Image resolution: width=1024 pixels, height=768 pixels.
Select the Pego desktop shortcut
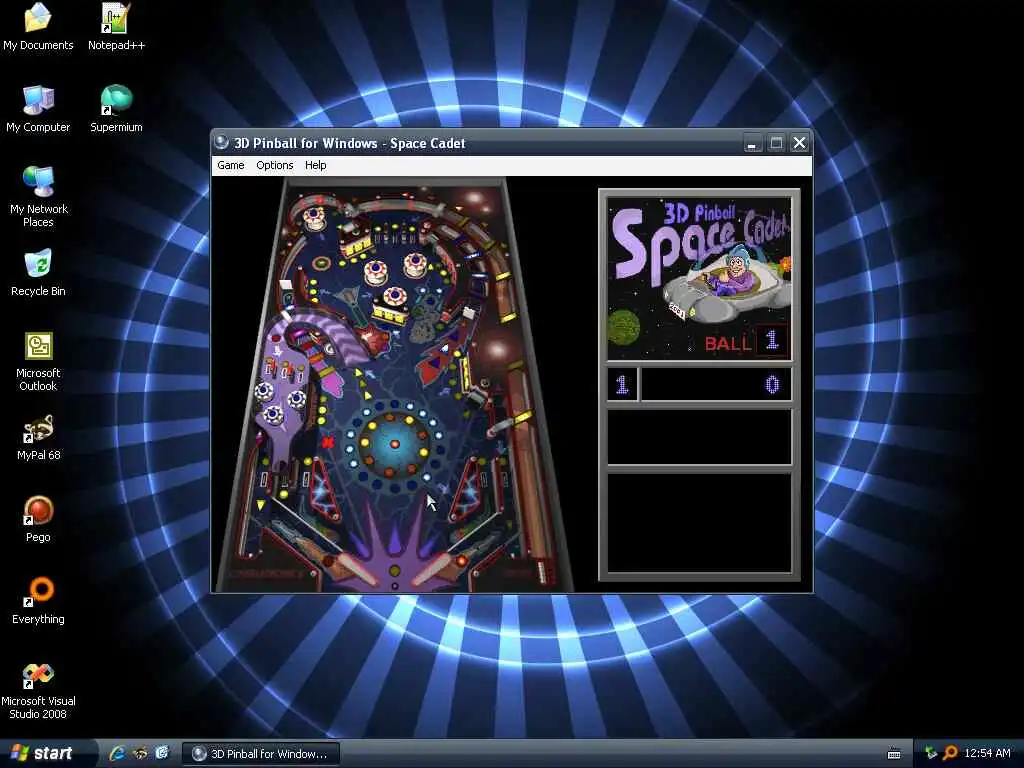38,519
